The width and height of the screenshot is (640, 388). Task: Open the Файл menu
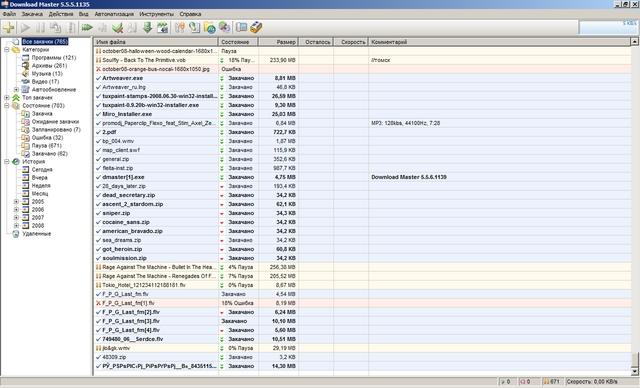coord(9,14)
